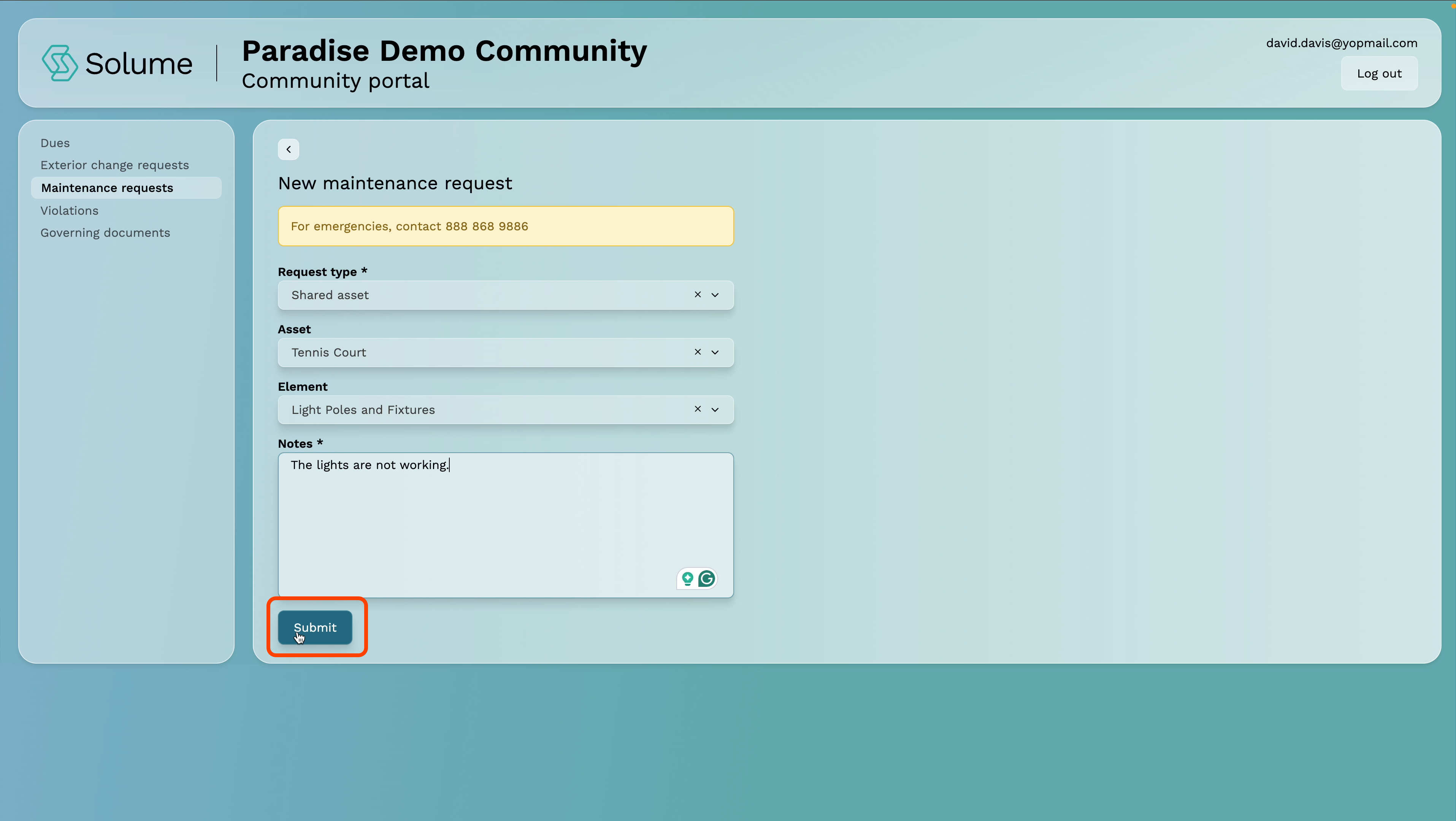This screenshot has width=1456, height=821.
Task: Expand the Element dropdown arrow
Action: (x=715, y=410)
